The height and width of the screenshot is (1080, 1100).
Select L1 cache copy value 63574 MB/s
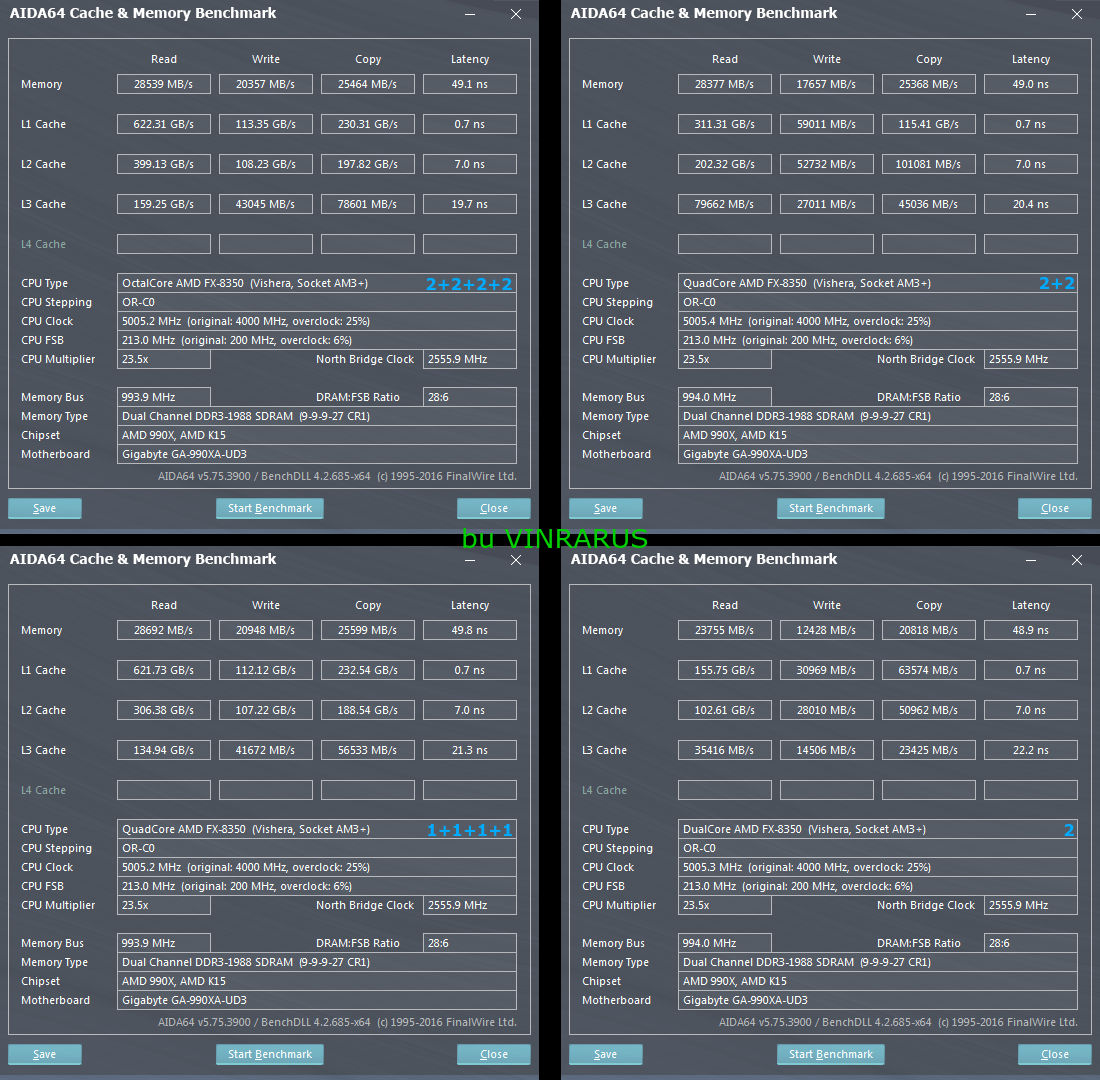929,670
